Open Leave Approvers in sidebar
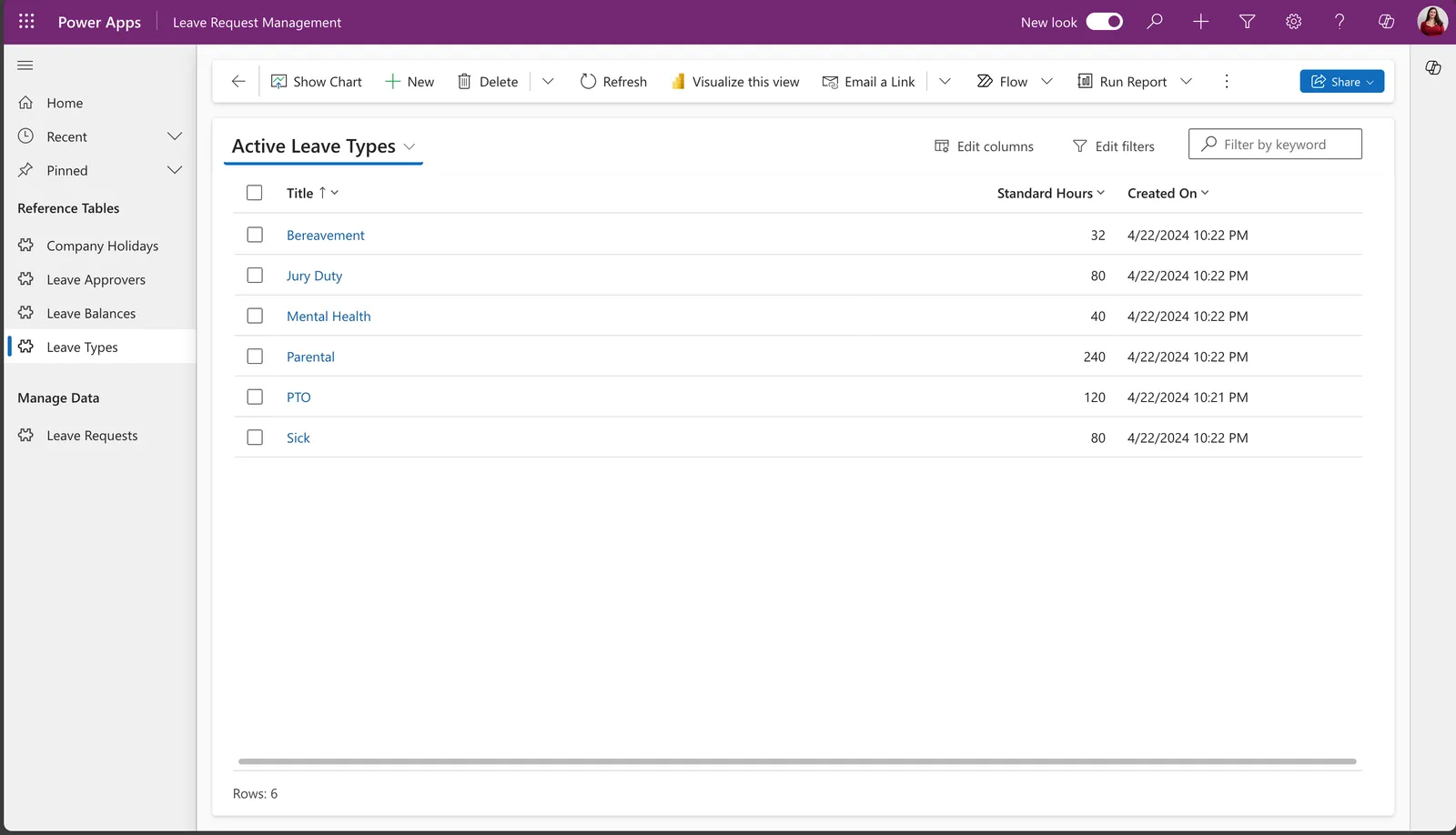This screenshot has width=1456, height=835. (100, 279)
